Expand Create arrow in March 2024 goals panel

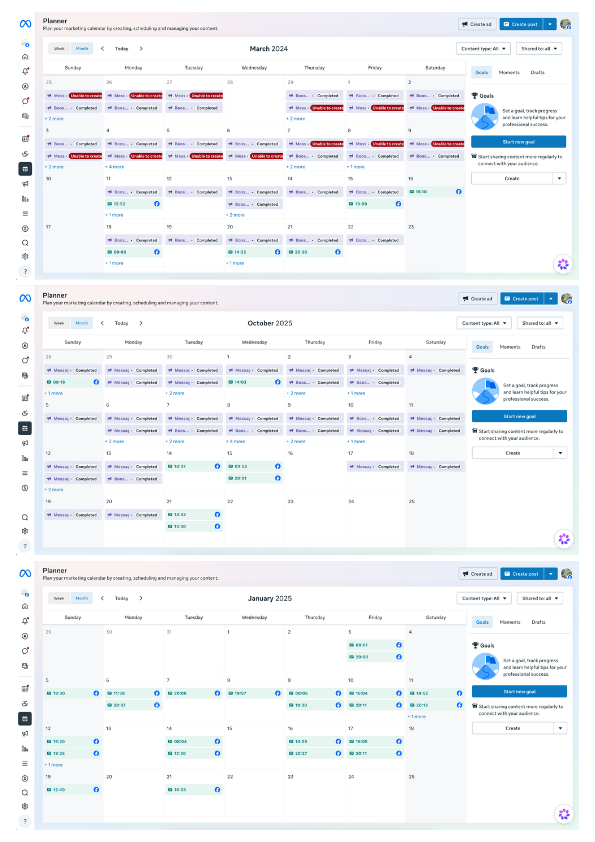pos(560,178)
